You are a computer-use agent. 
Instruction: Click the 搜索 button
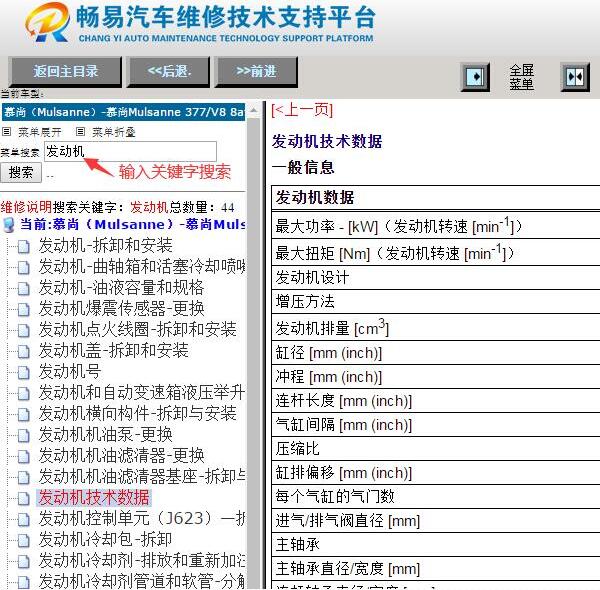point(21,172)
